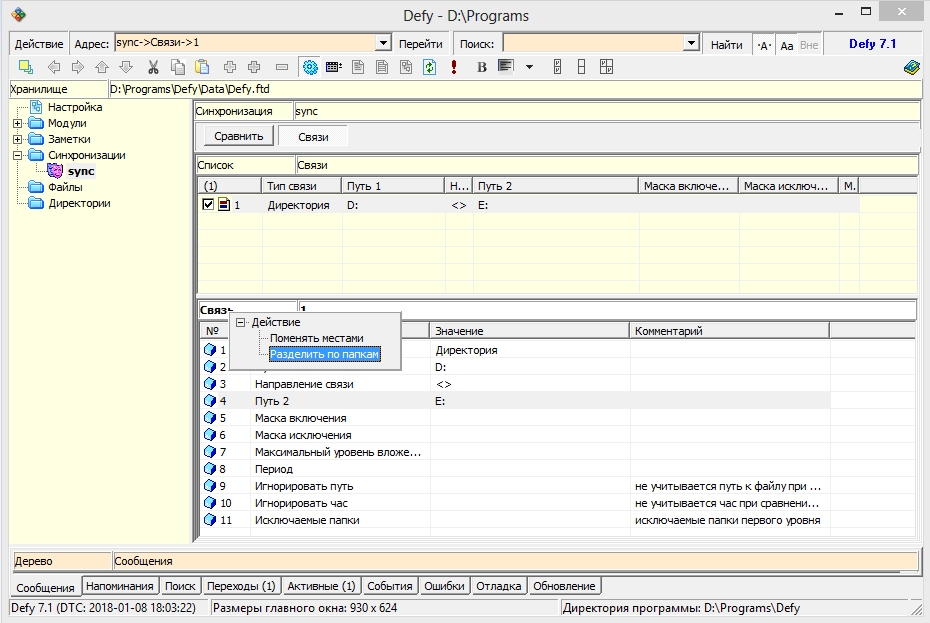Open the help book icon at toolbar right

tap(912, 67)
